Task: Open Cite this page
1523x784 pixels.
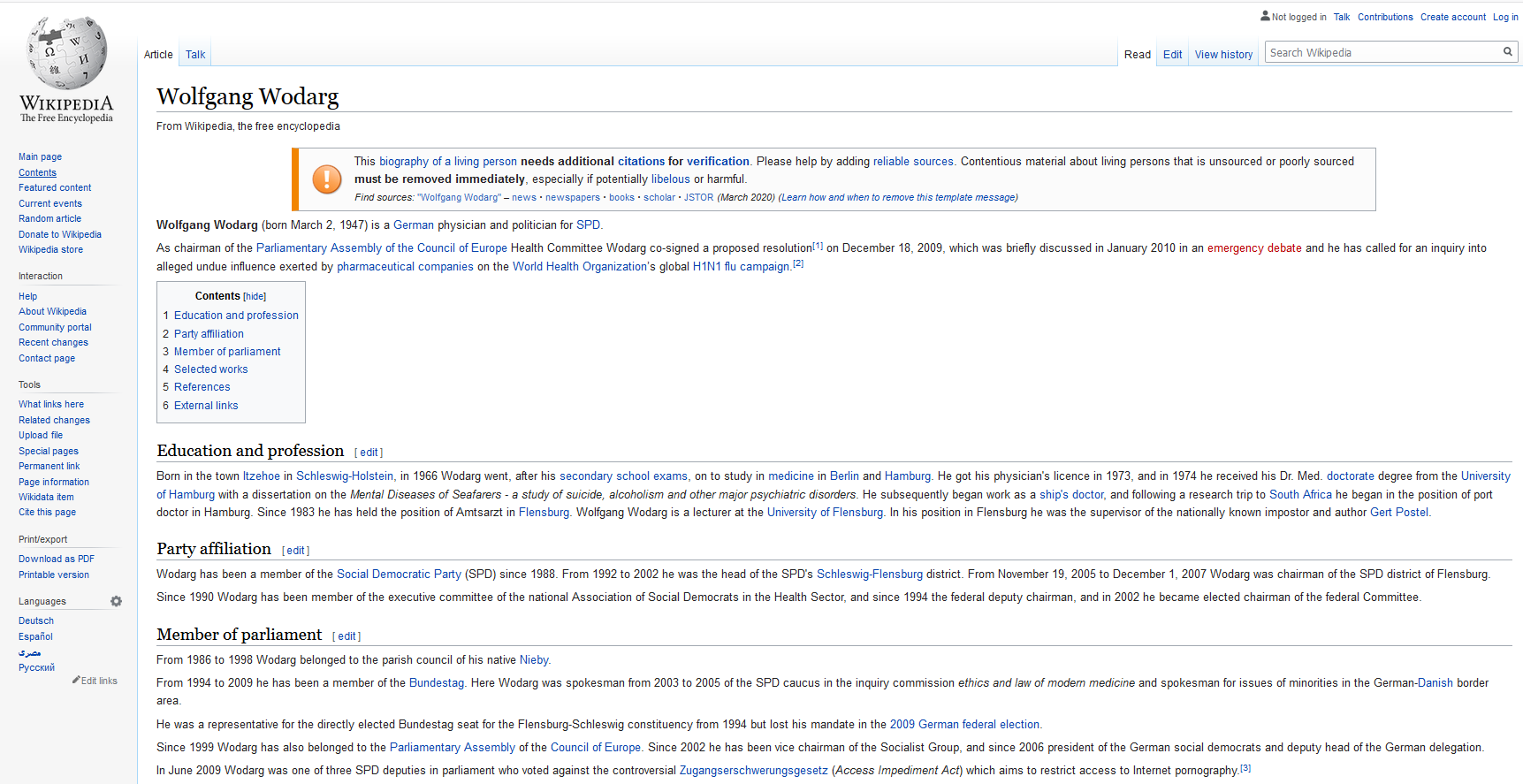Action: click(47, 513)
